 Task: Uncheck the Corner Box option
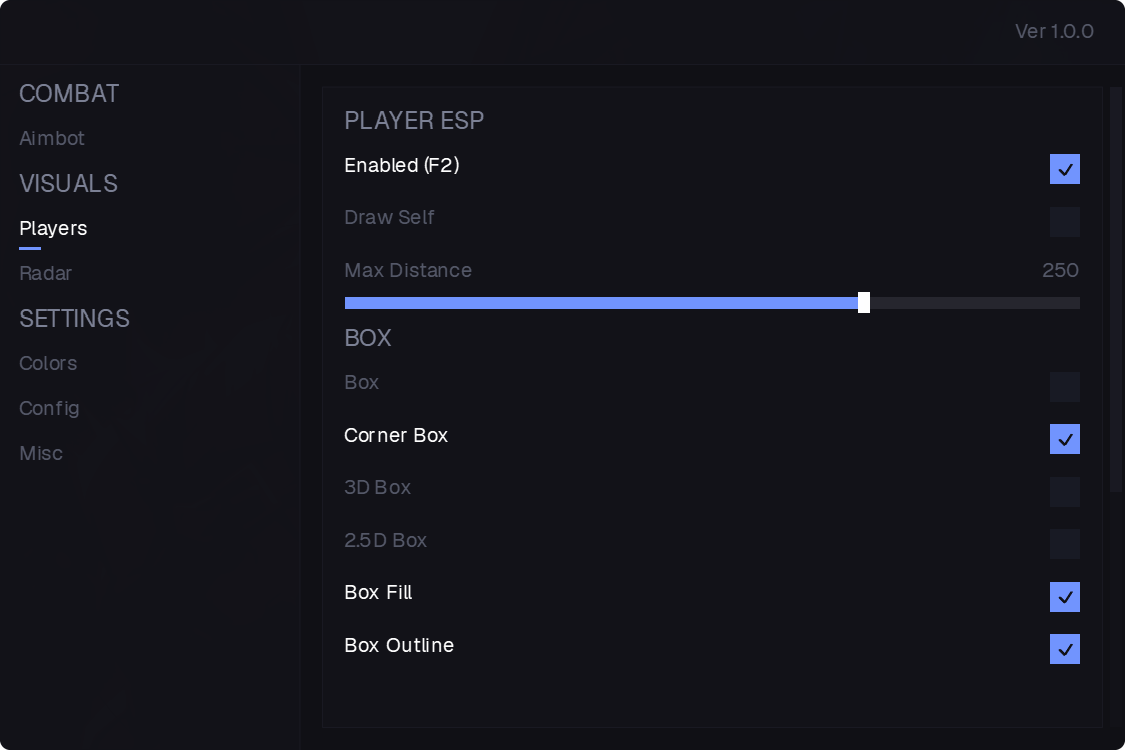(1065, 439)
